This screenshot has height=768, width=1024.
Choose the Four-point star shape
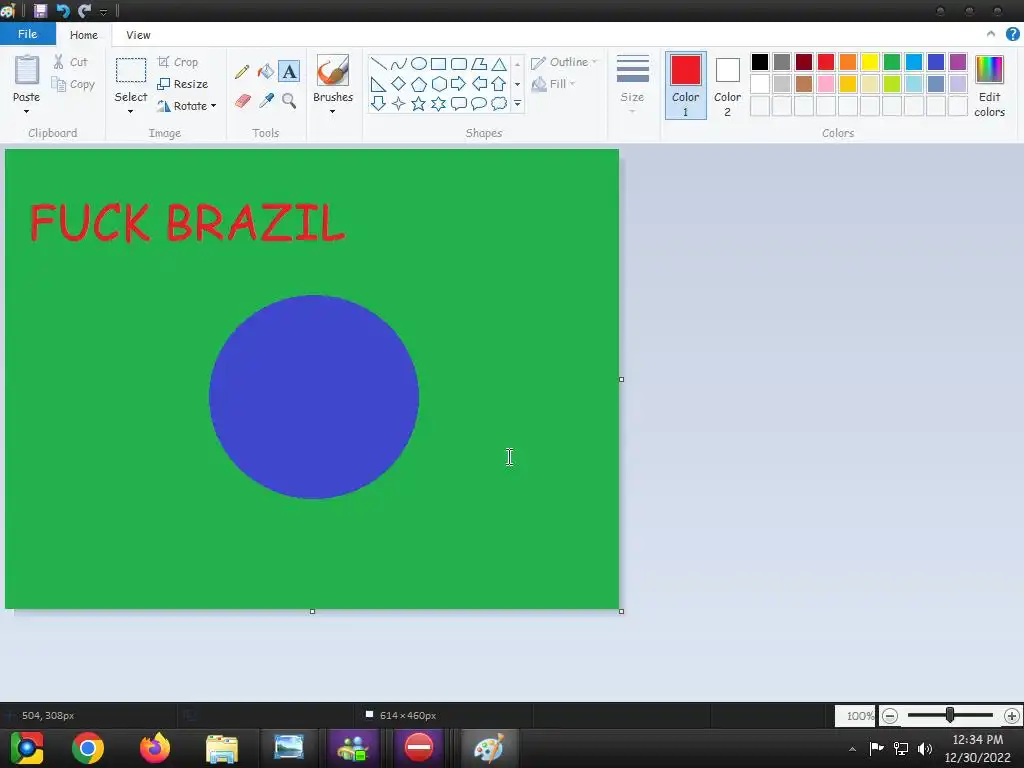[x=398, y=103]
